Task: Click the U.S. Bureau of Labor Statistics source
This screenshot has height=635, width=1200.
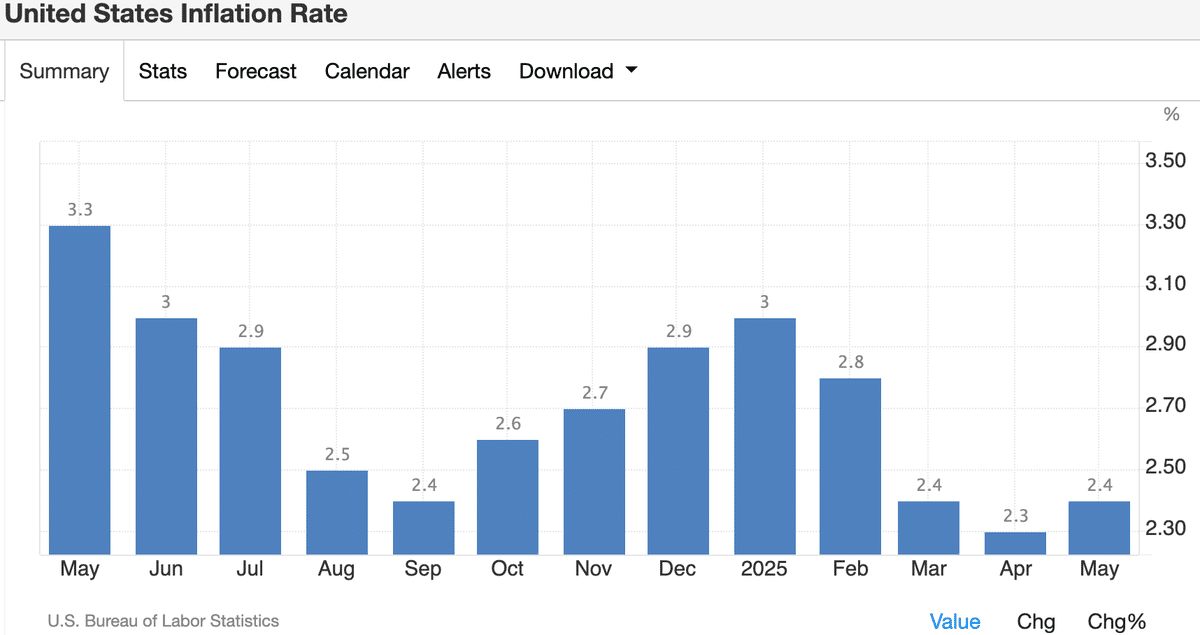Action: (163, 621)
